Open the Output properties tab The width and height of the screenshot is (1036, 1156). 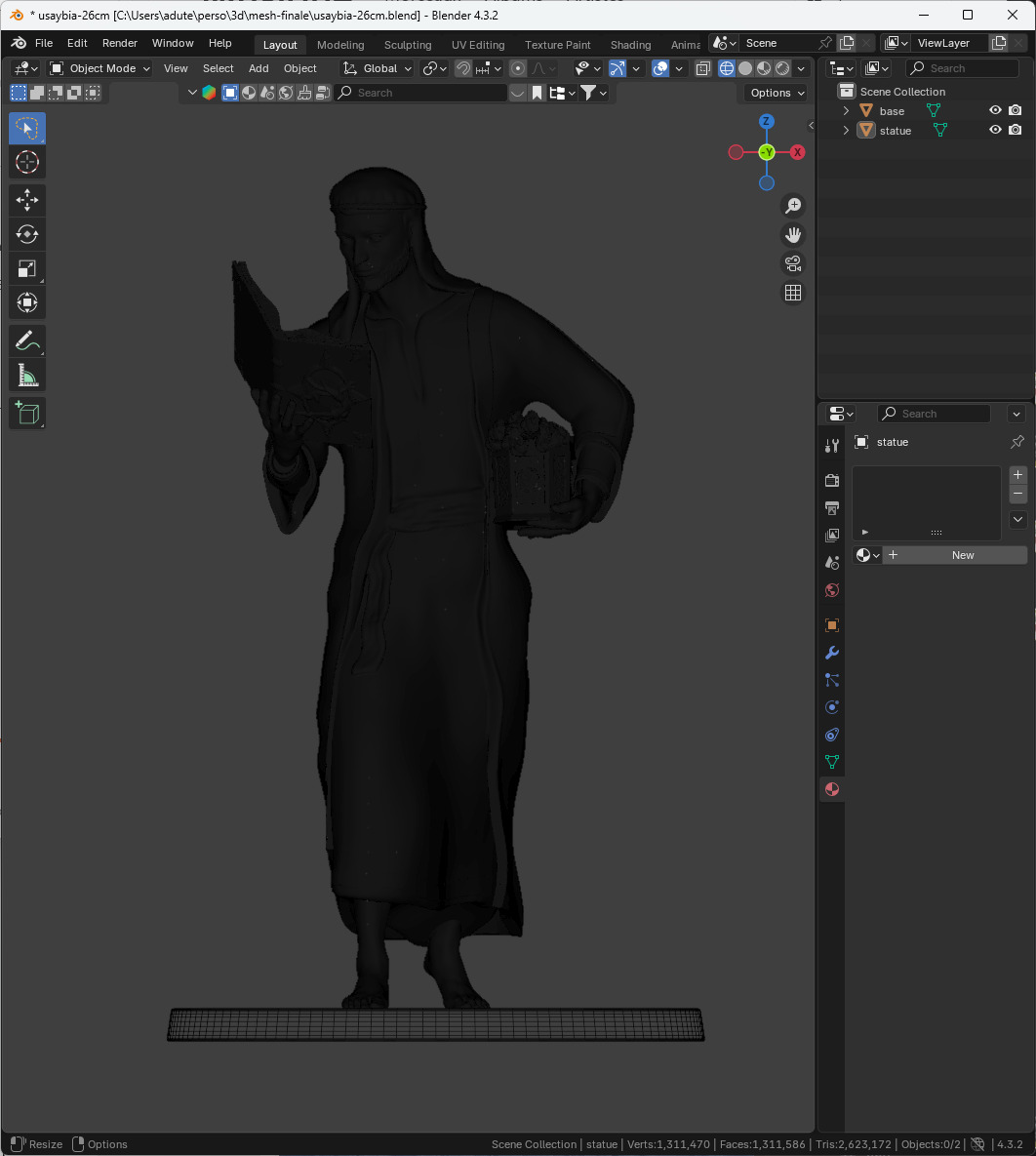coord(832,508)
